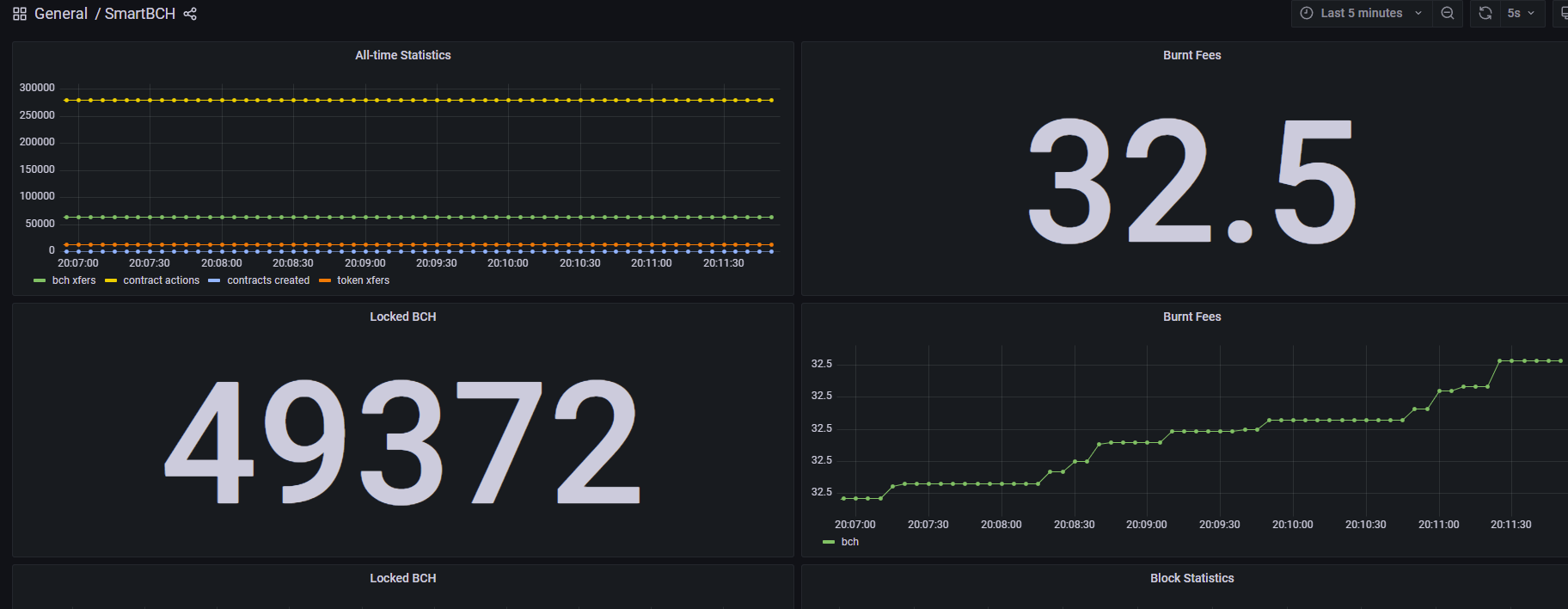
Task: Refresh the dashboard with the refresh icon
Action: click(1485, 13)
